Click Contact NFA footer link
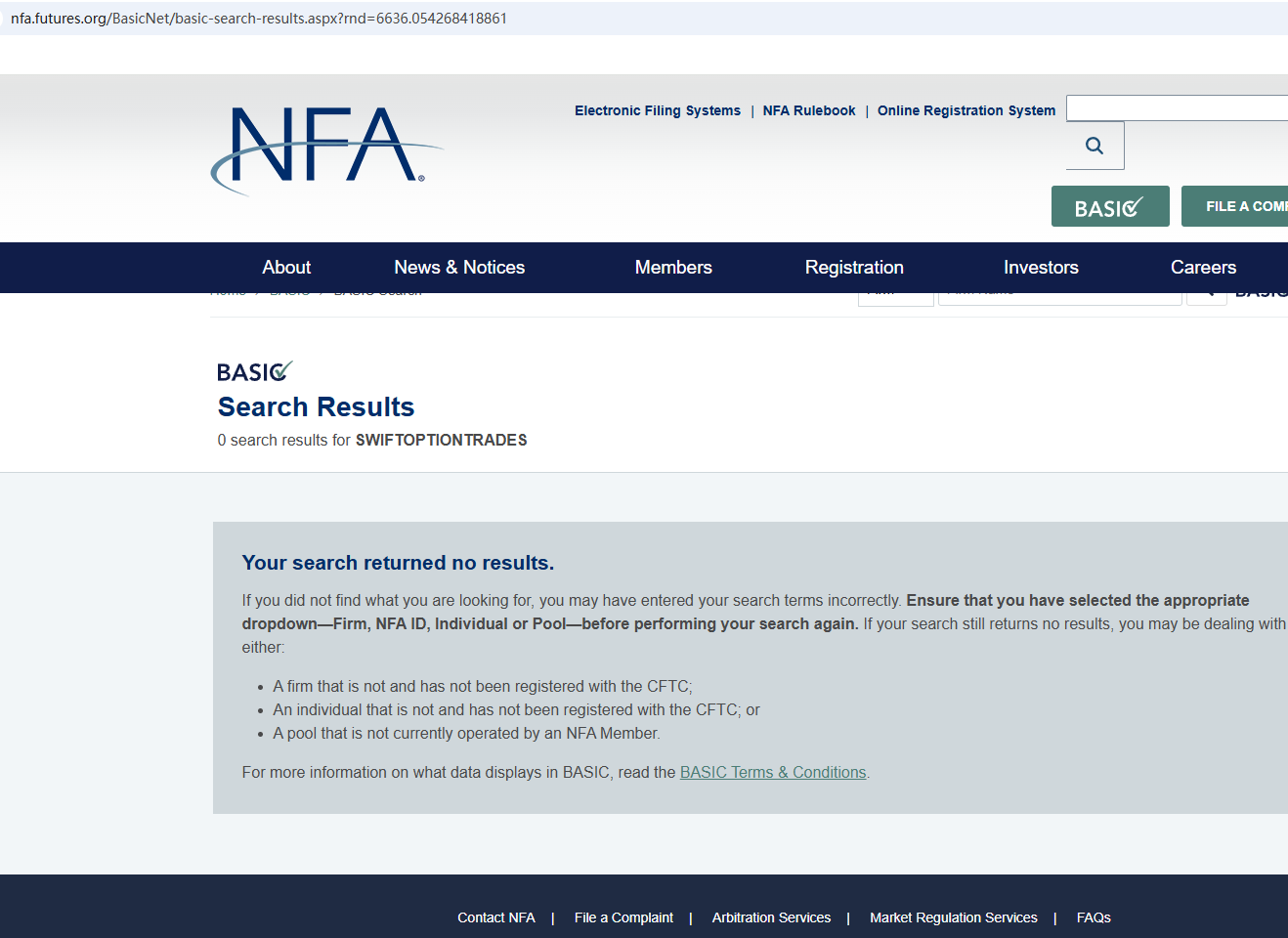Viewport: 1288px width, 938px height. point(496,917)
